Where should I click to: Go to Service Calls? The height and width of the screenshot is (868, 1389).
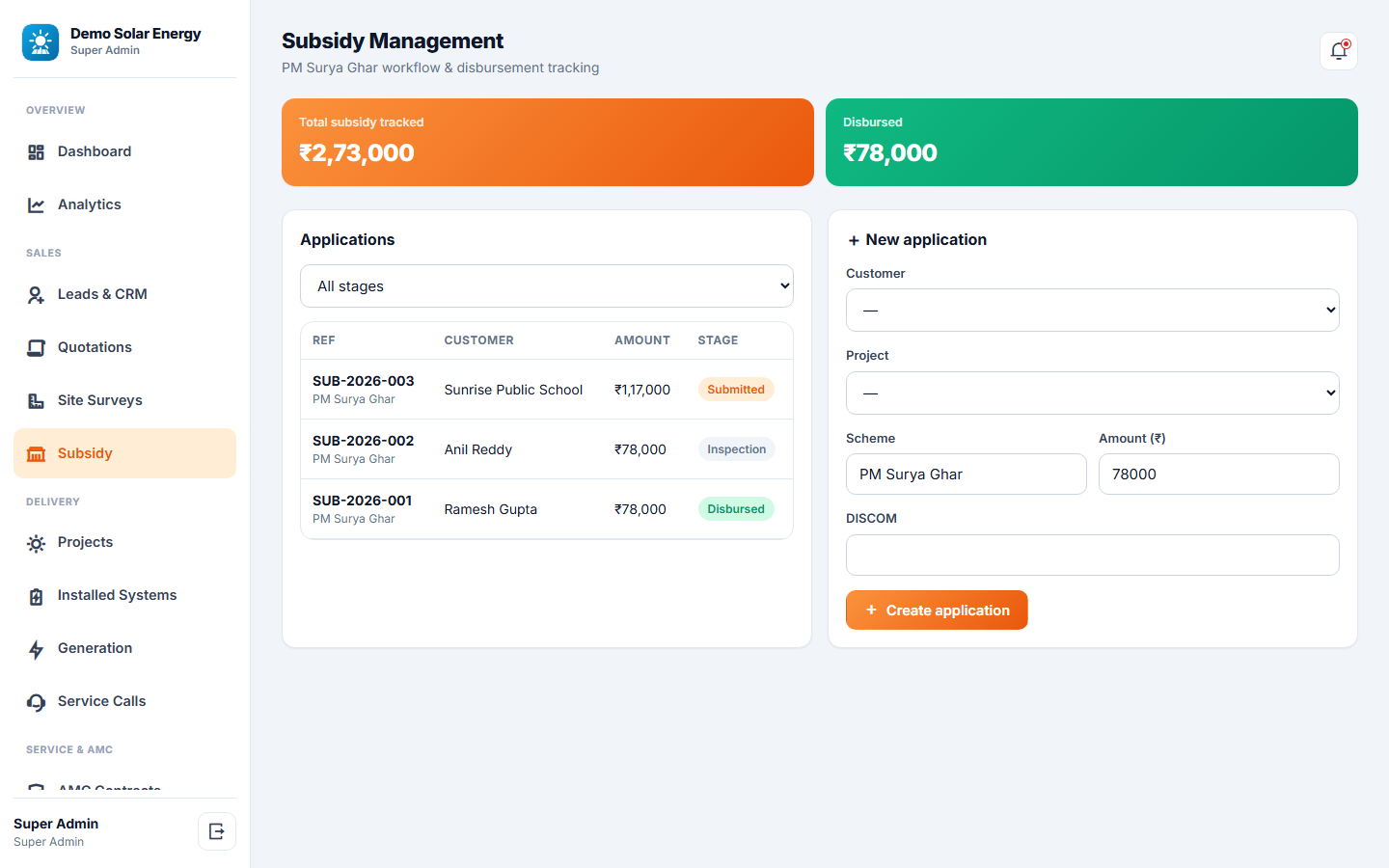click(124, 702)
